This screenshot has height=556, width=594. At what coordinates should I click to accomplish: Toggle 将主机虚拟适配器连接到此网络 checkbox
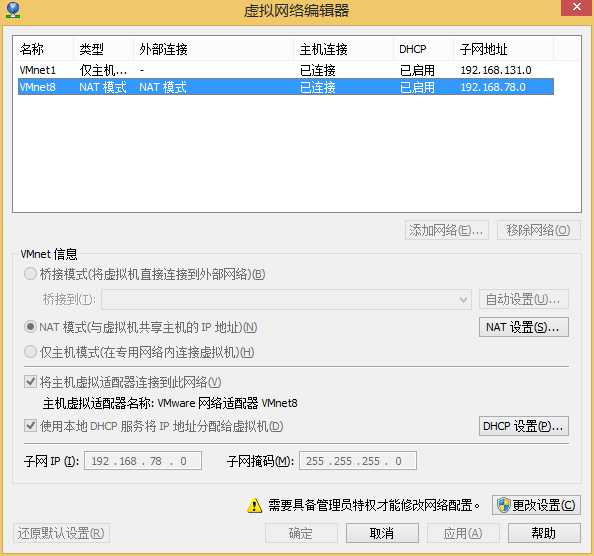[30, 381]
